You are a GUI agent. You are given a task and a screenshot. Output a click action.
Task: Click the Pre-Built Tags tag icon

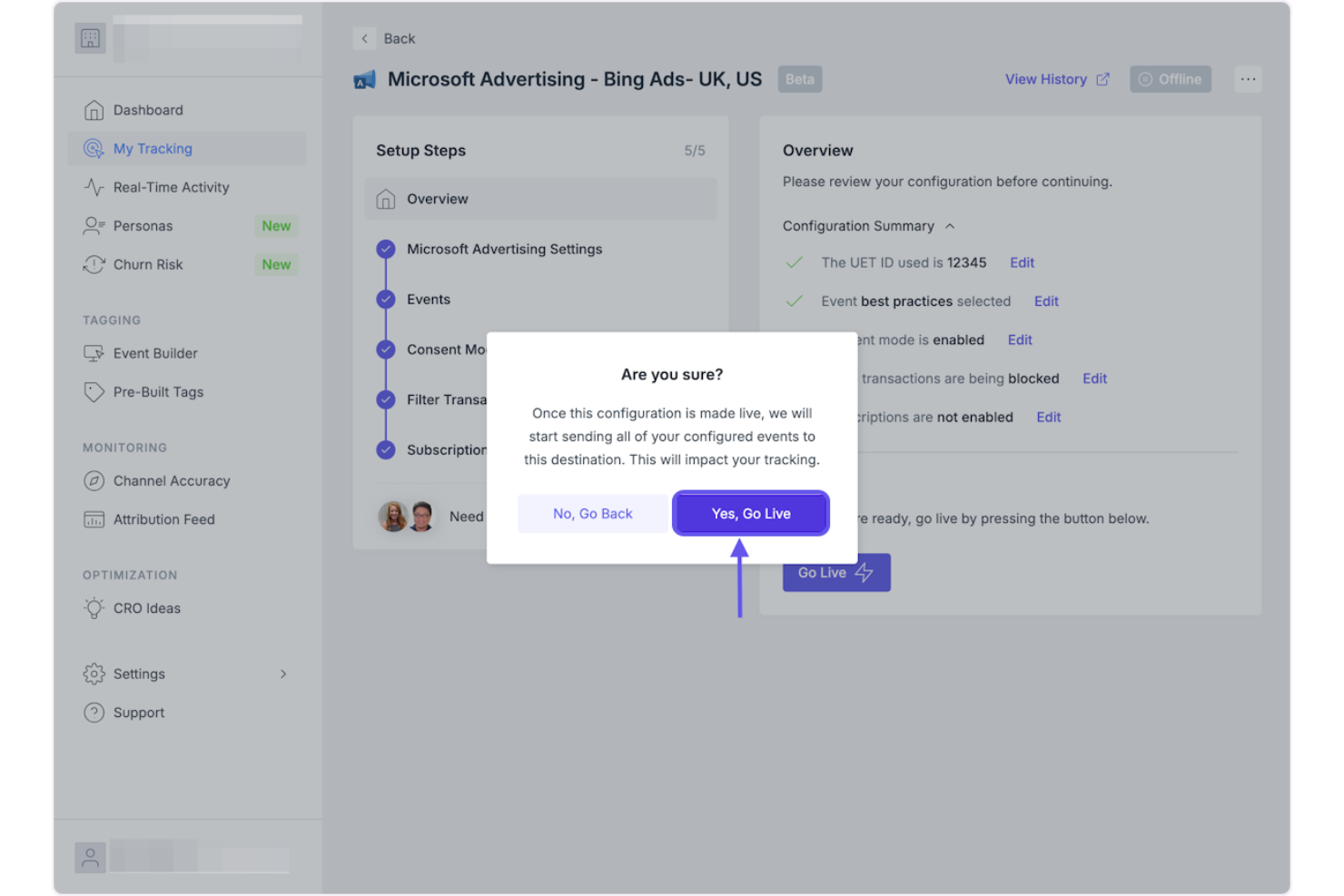pos(94,392)
